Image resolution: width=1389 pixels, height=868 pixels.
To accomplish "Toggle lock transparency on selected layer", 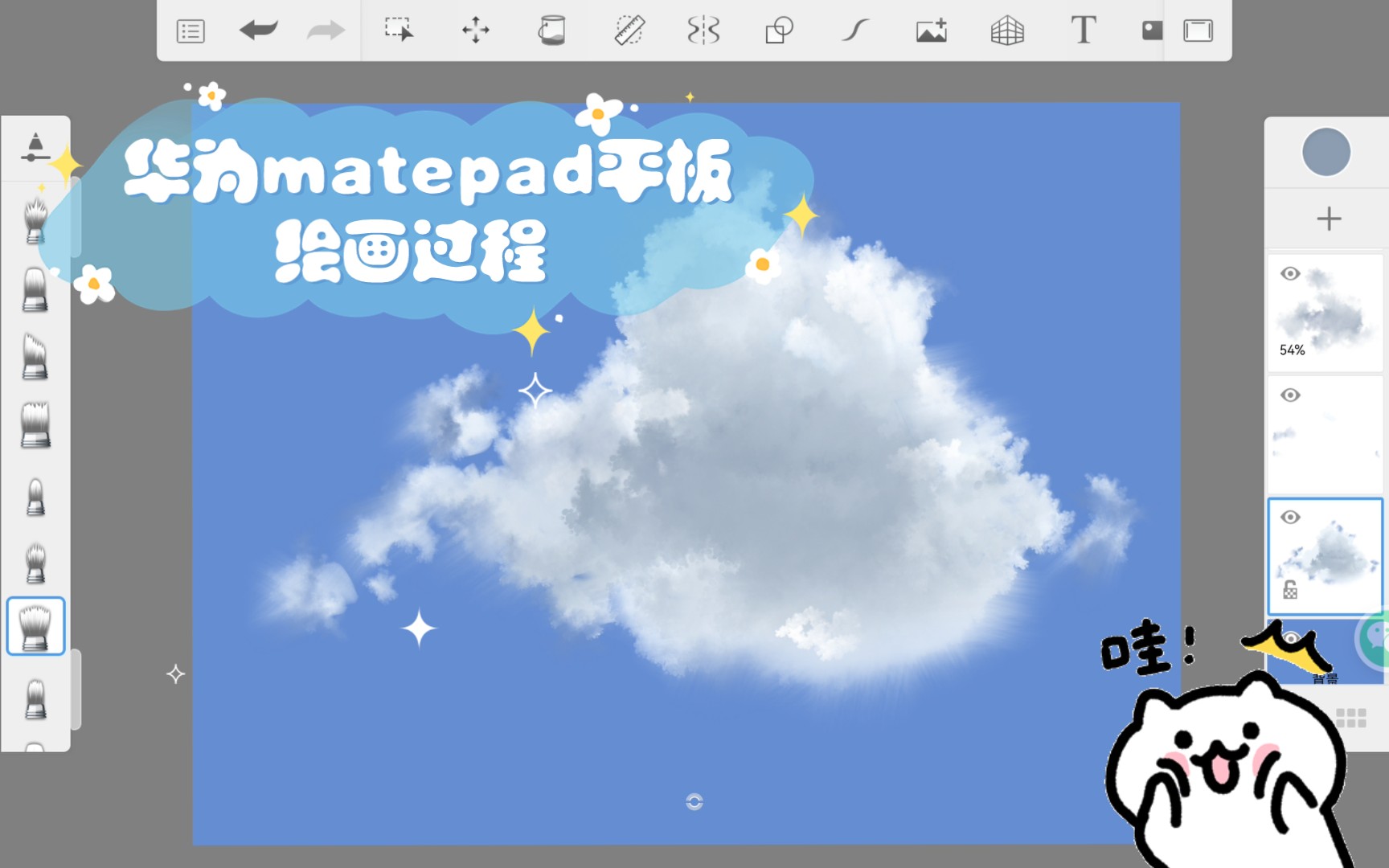I will [x=1290, y=590].
